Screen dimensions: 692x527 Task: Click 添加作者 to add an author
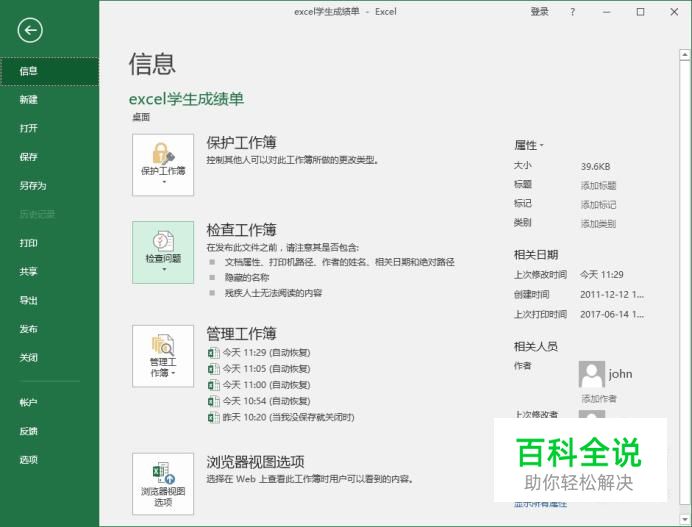599,399
